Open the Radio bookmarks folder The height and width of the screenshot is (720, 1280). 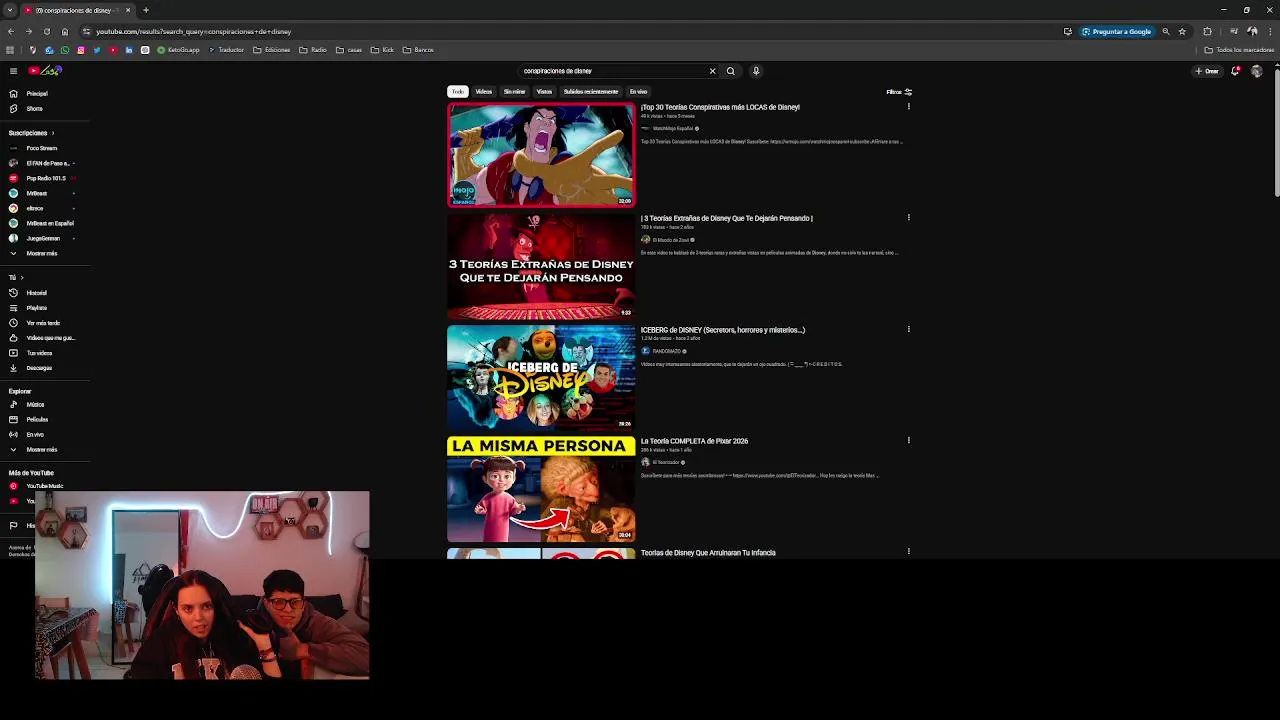313,50
